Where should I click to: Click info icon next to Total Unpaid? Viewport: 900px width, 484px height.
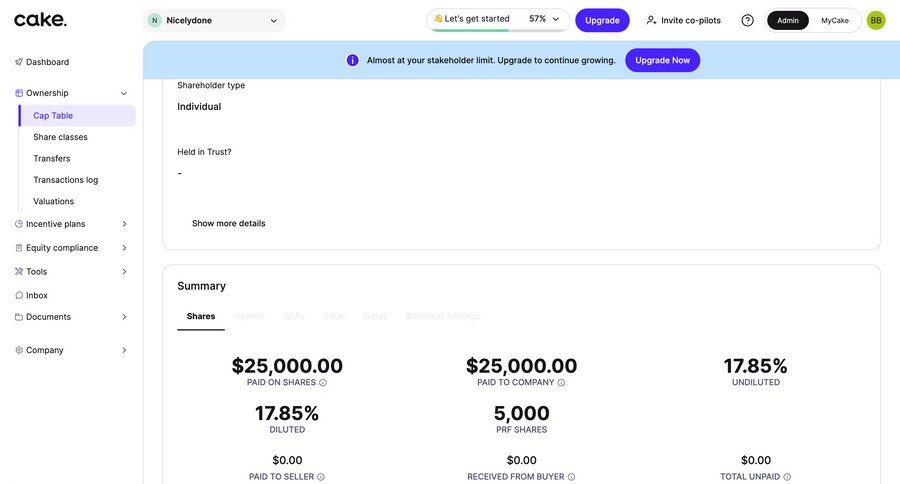point(787,477)
